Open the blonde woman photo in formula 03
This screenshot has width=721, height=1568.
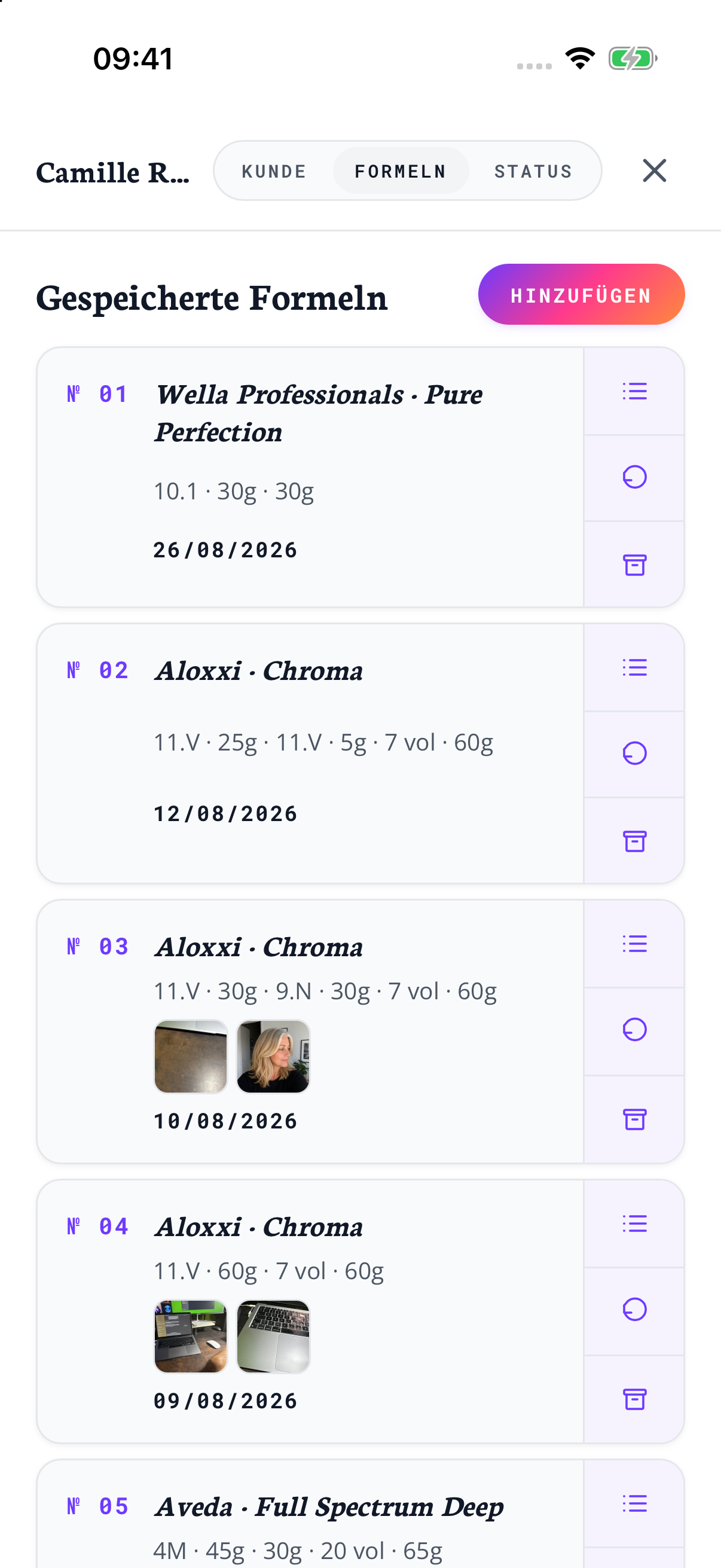coord(273,1057)
